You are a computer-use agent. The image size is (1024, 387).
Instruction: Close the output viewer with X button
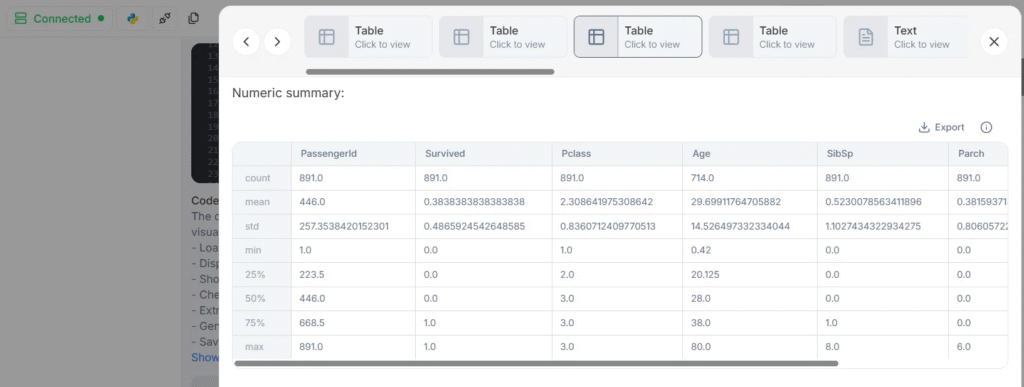994,42
